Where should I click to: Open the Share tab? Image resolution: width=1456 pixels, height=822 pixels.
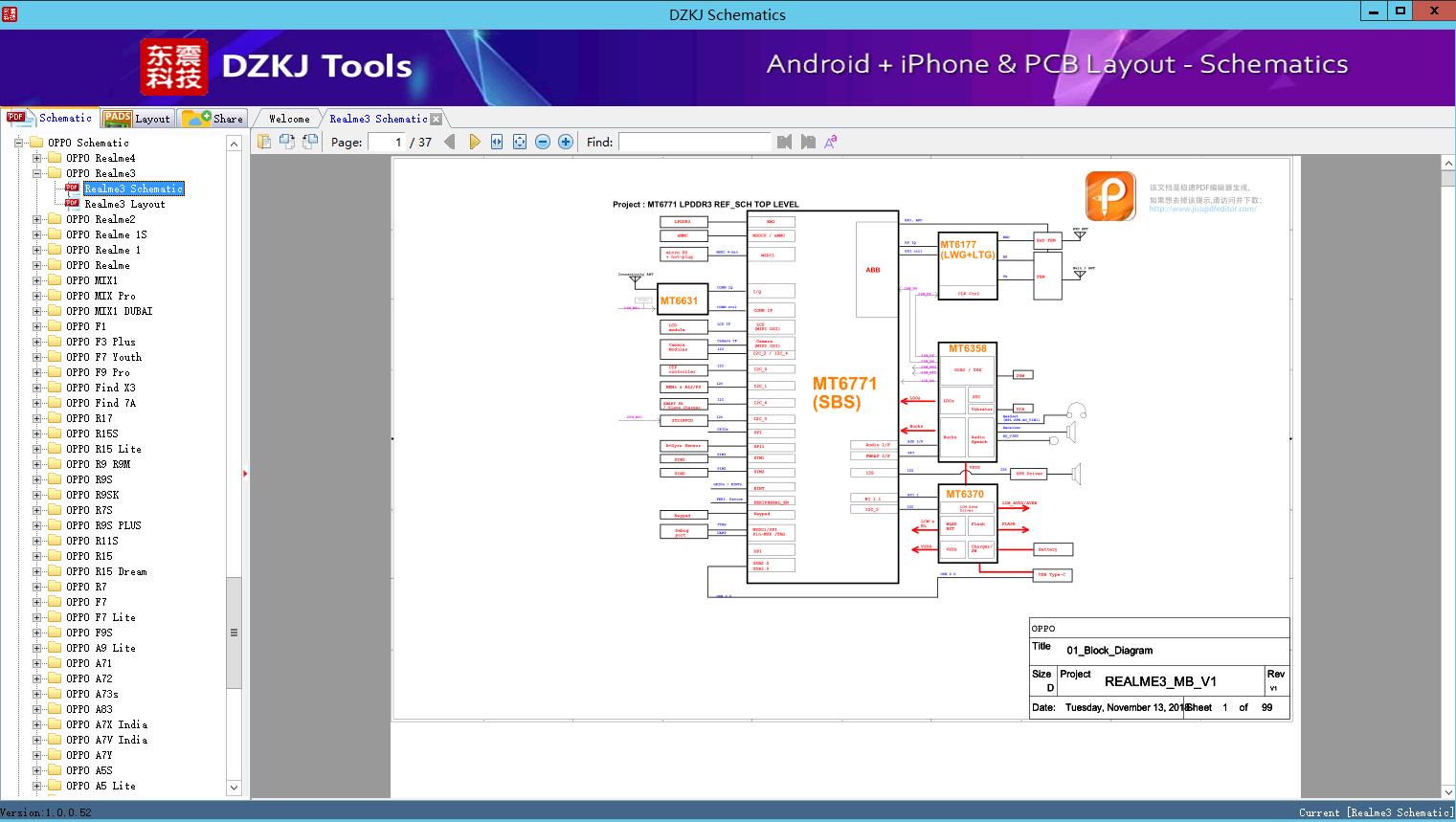pyautogui.click(x=213, y=119)
